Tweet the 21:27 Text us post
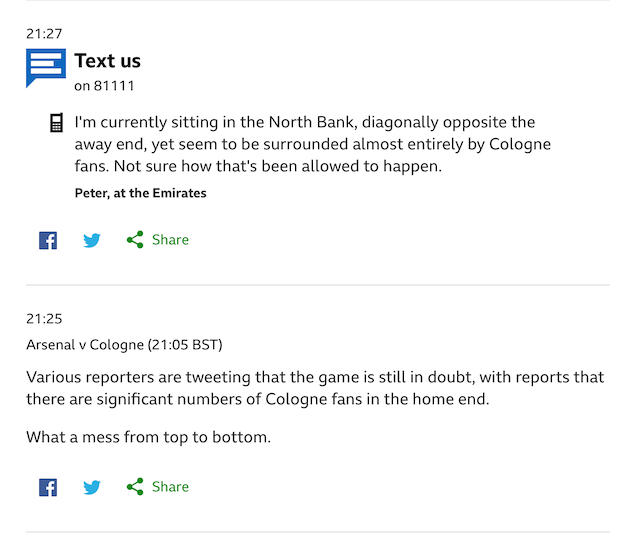This screenshot has width=641, height=540. tap(92, 240)
